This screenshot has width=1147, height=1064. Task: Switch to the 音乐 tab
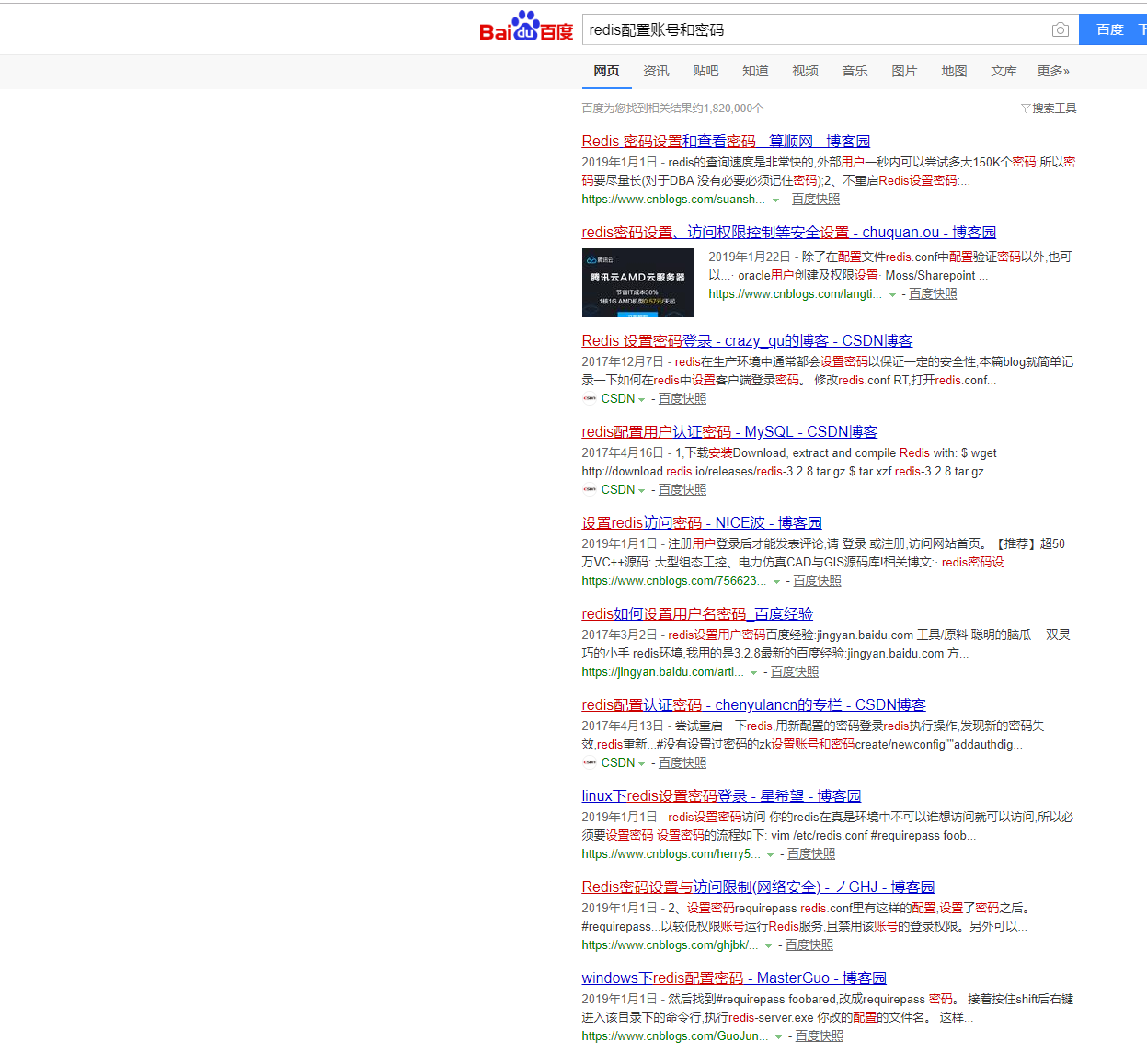855,71
